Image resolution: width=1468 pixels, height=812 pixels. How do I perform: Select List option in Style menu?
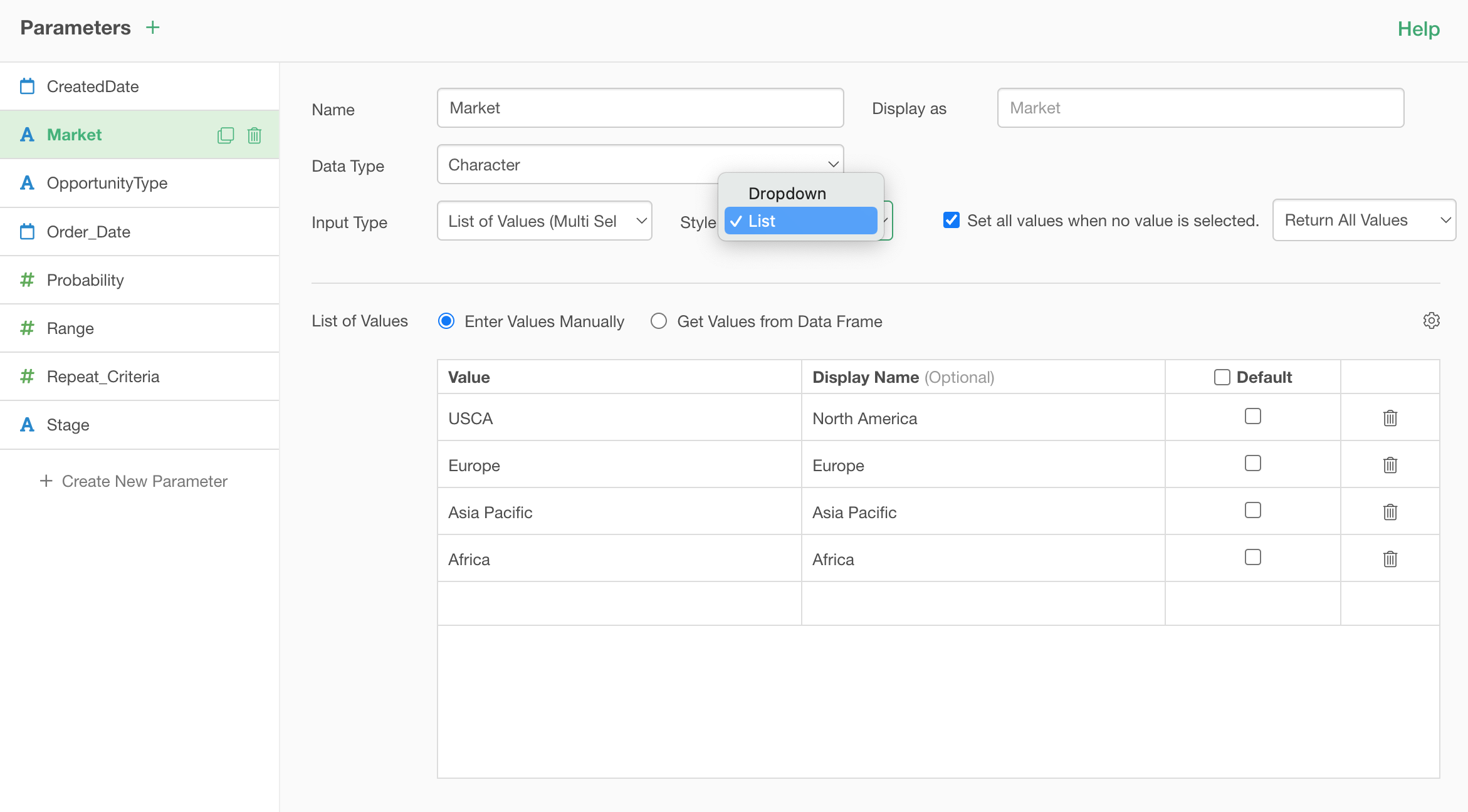point(800,221)
